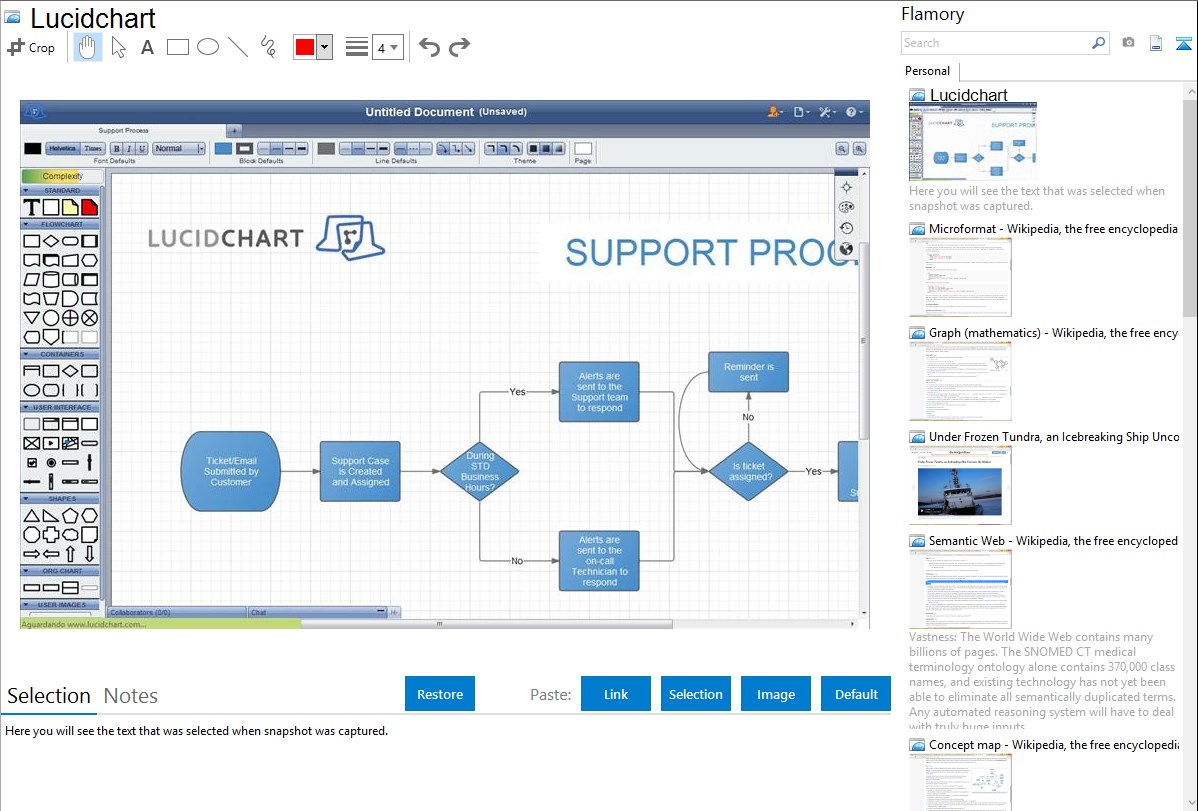Select the Crop tool

click(31, 47)
